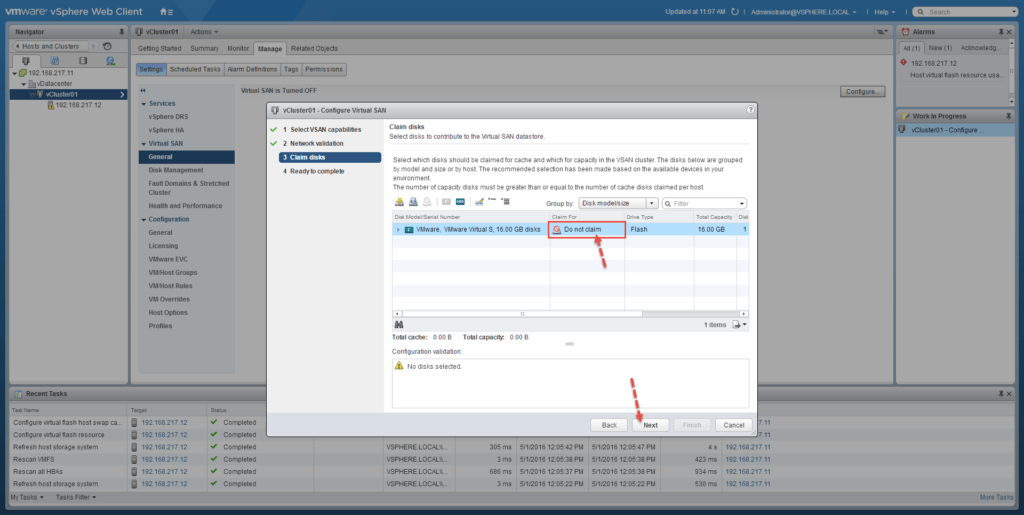Click the Next button in the wizard
The width and height of the screenshot is (1024, 515).
pos(650,425)
